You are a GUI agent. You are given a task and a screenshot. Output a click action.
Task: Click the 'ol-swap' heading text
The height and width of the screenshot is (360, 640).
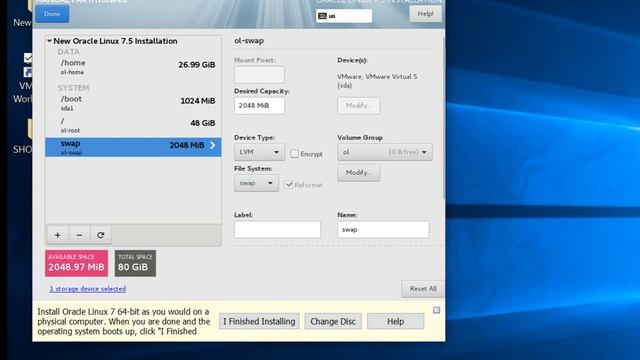coord(249,41)
